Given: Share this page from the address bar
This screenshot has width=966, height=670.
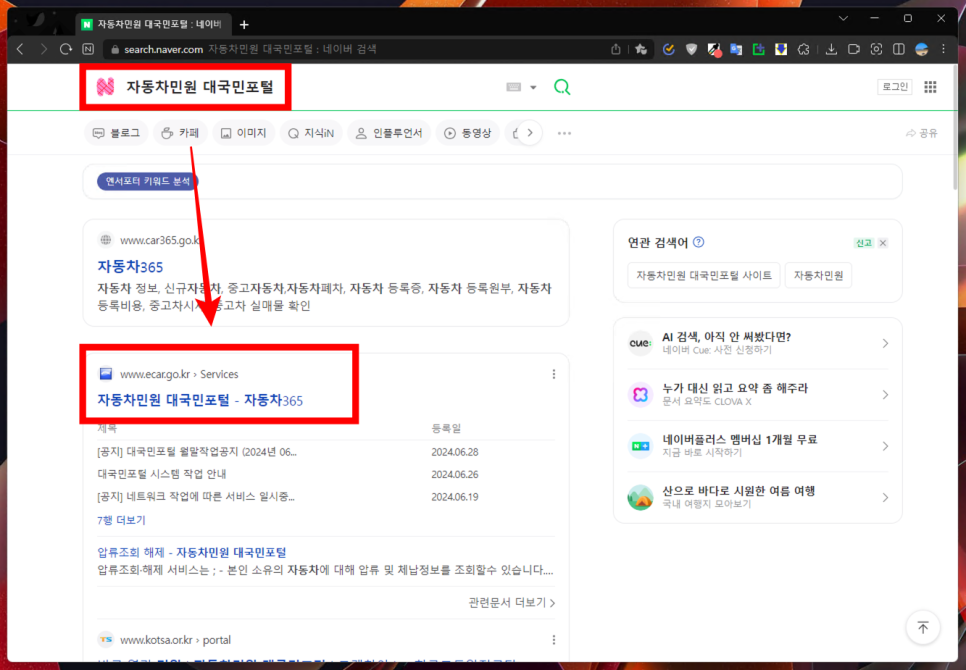Looking at the screenshot, I should click(615, 49).
